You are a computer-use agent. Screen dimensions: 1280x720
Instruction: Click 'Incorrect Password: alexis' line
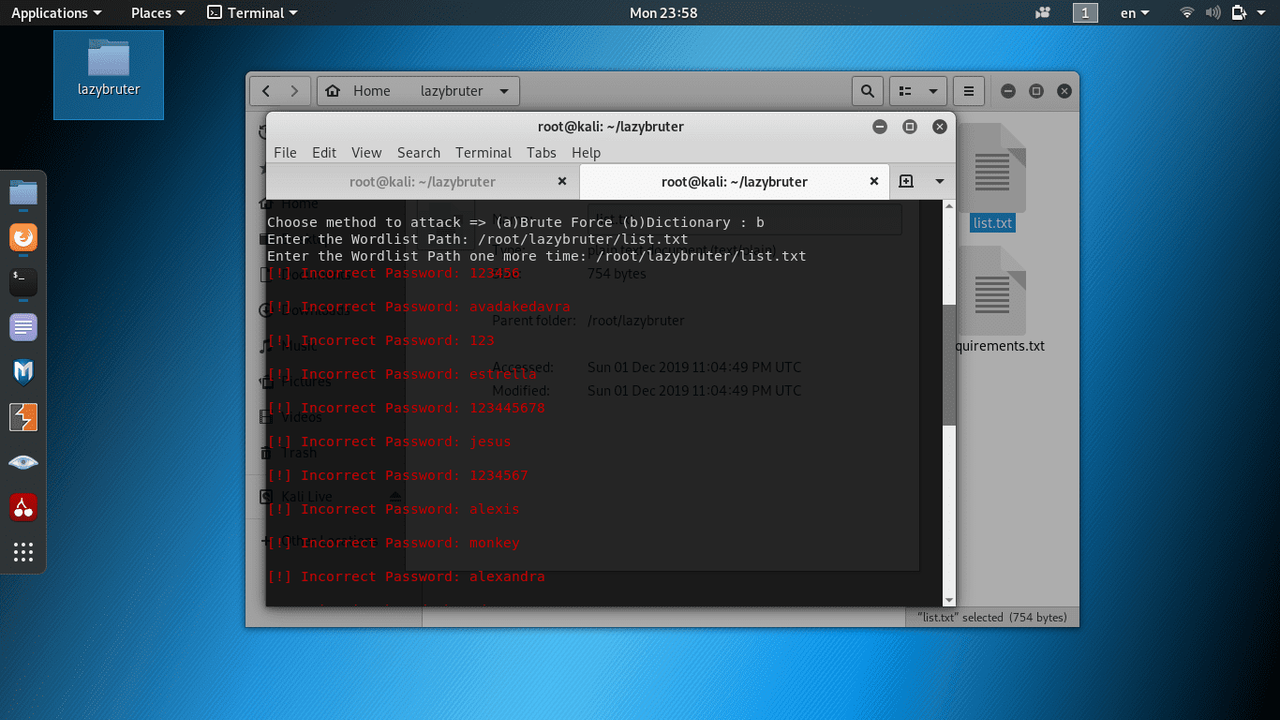[393, 509]
